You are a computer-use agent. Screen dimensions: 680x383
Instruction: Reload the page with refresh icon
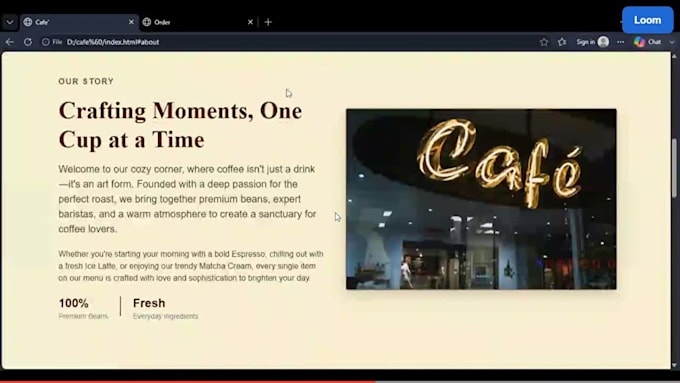[x=28, y=42]
